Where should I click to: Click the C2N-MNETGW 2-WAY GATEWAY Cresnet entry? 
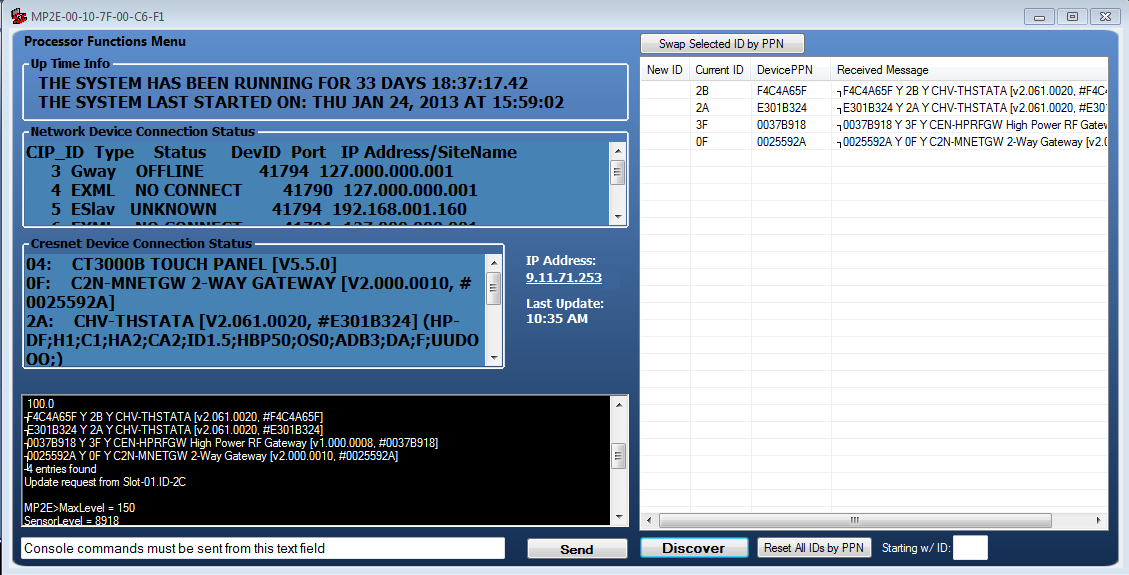pos(249,293)
